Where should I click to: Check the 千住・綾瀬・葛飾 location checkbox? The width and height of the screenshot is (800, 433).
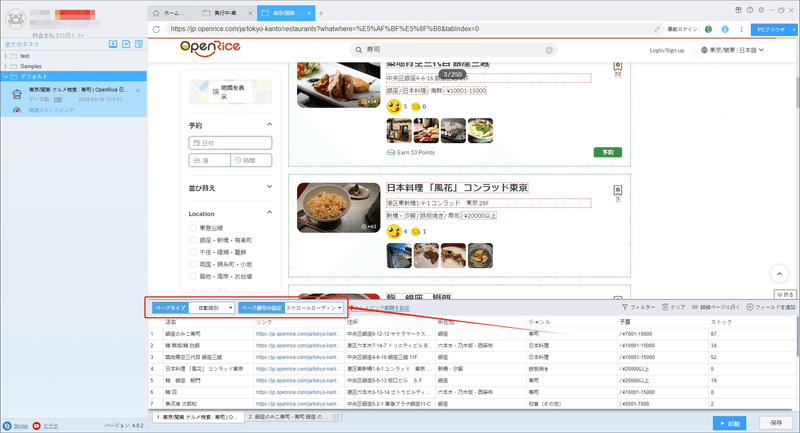[192, 252]
